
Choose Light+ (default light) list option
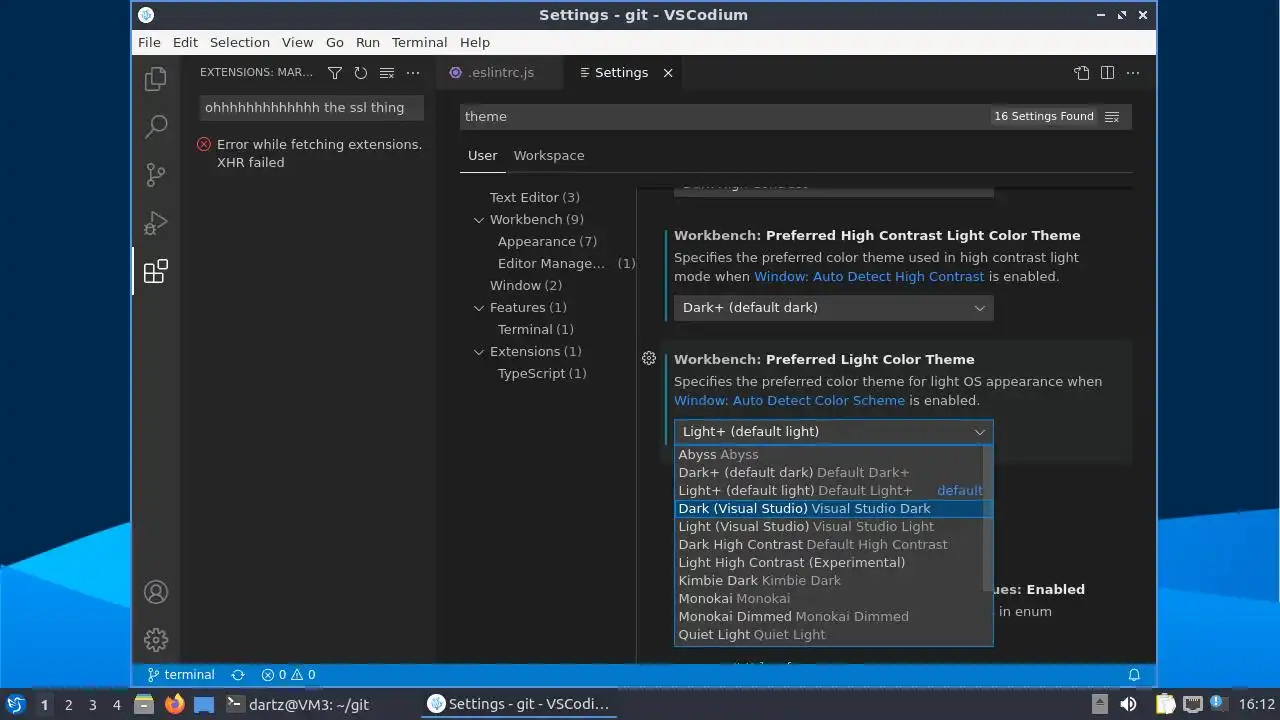(x=829, y=491)
